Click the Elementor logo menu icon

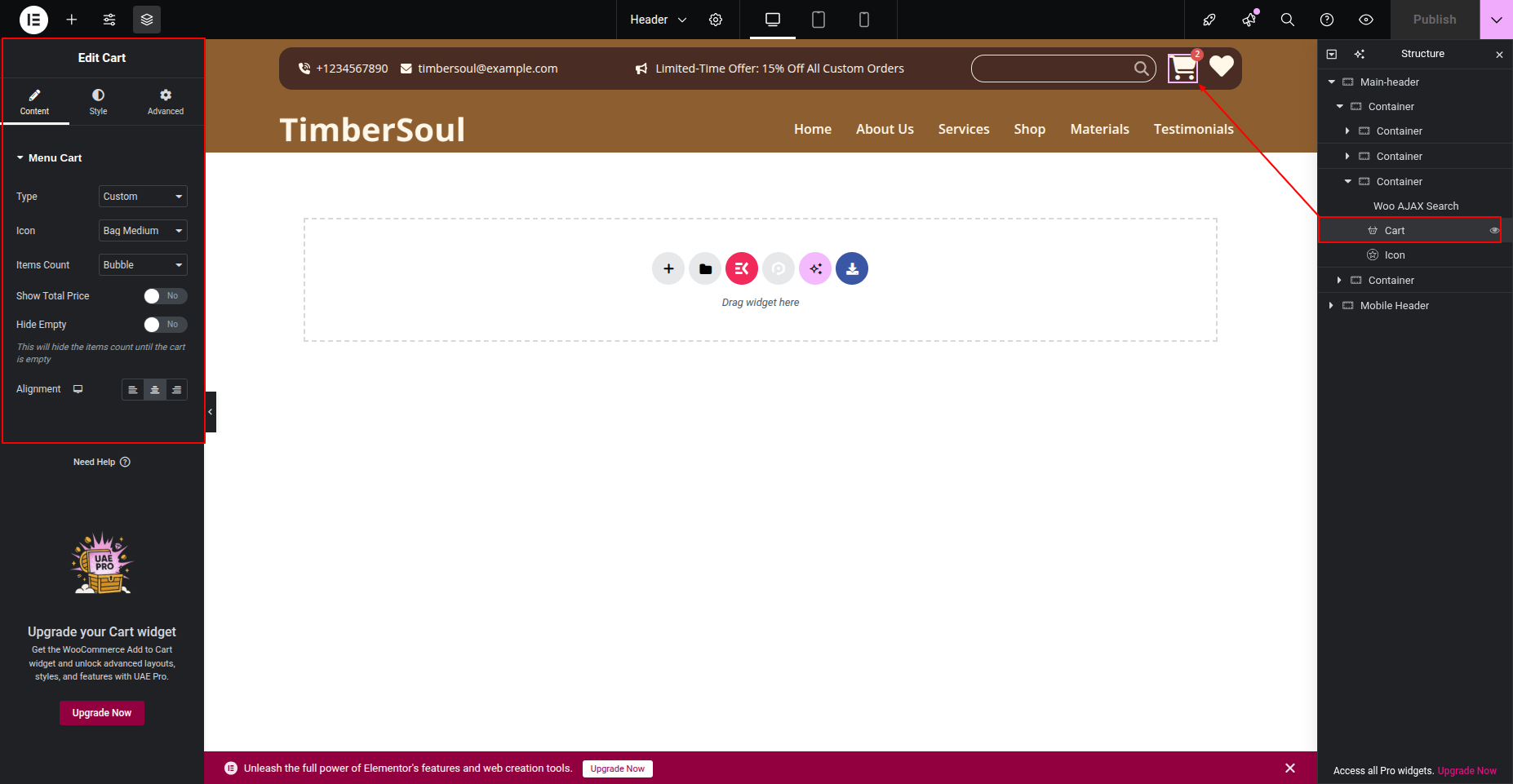[33, 20]
